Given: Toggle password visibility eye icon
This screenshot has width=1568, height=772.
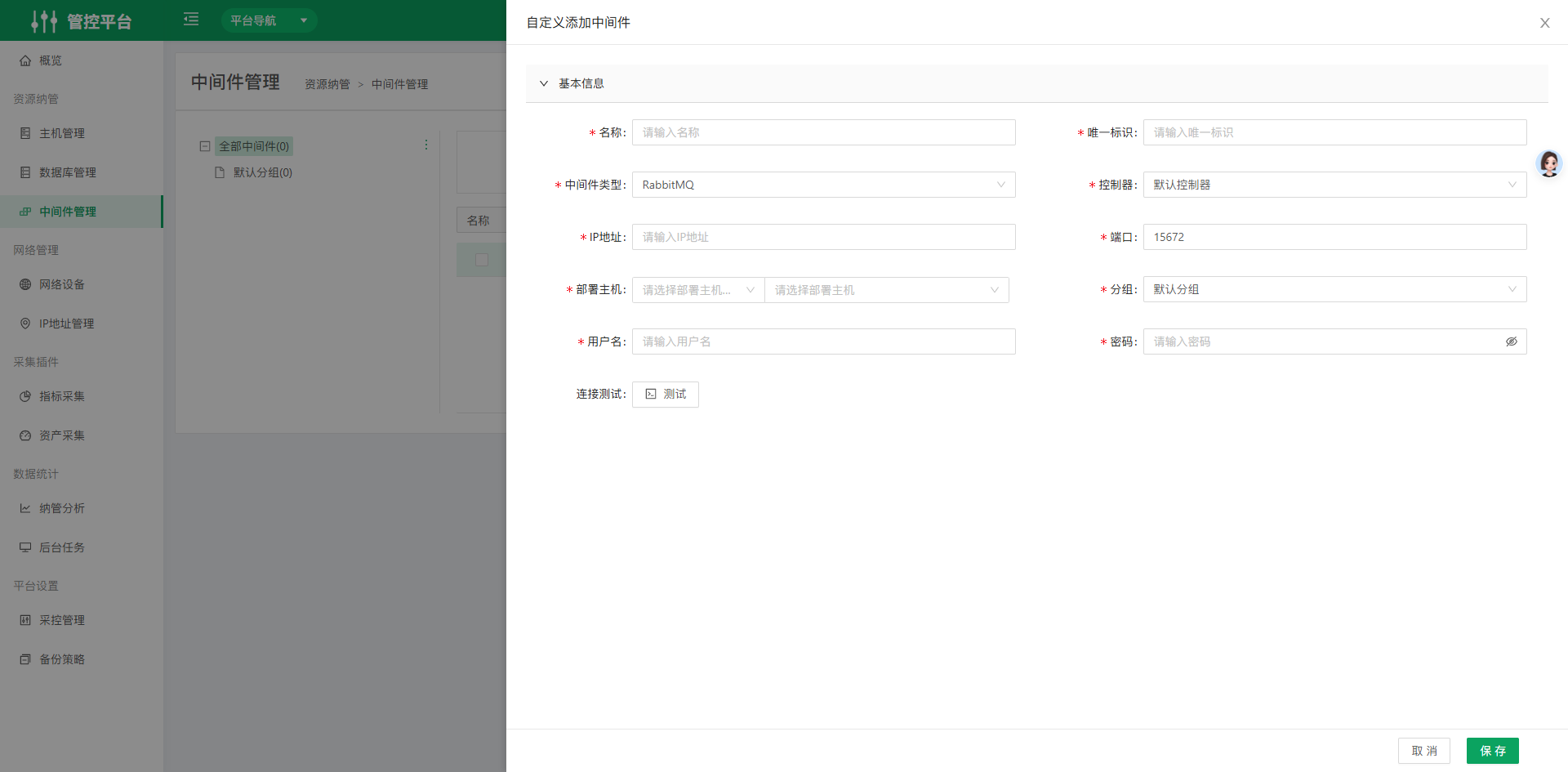Looking at the screenshot, I should (x=1511, y=341).
